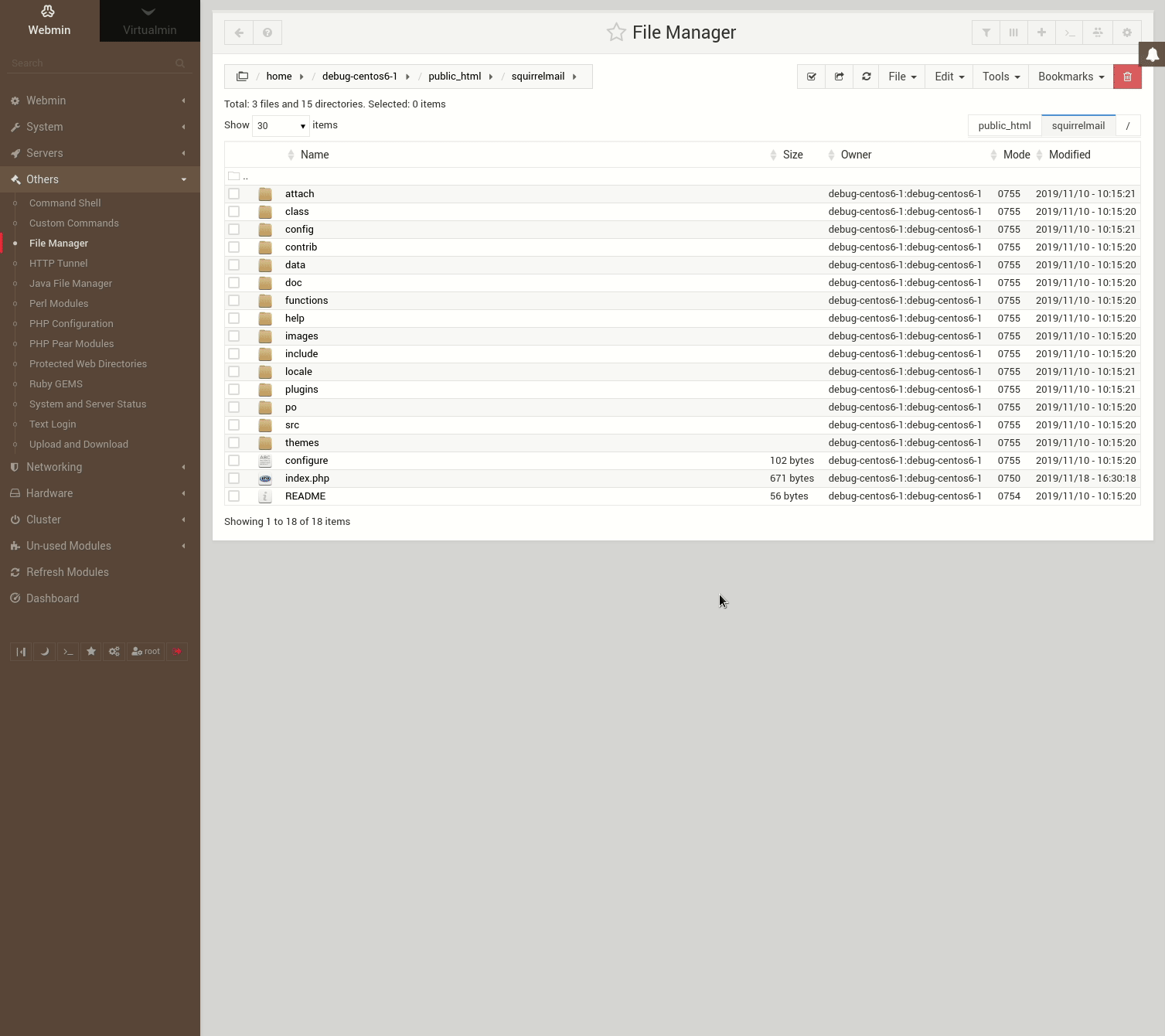
Task: Check the box for attach folder
Action: [234, 194]
